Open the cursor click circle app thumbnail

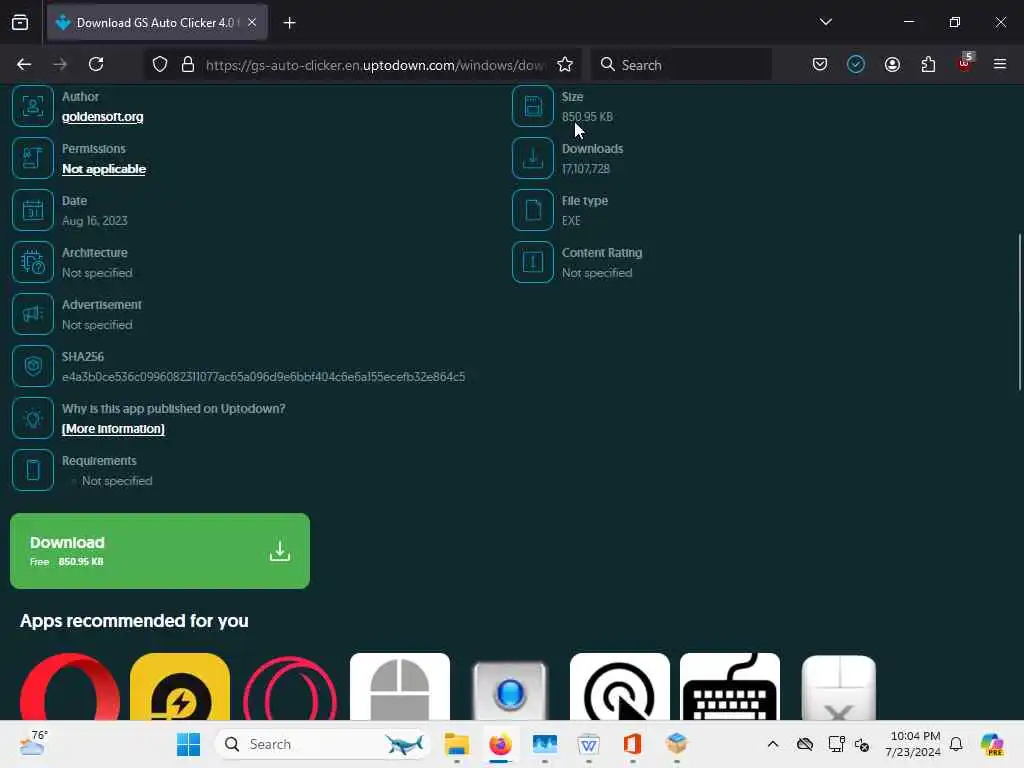pos(620,686)
